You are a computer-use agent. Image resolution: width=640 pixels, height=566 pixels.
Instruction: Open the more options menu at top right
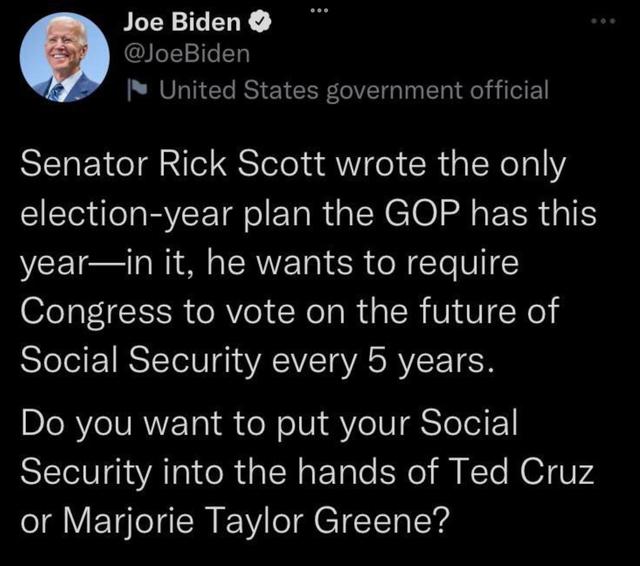(603, 21)
